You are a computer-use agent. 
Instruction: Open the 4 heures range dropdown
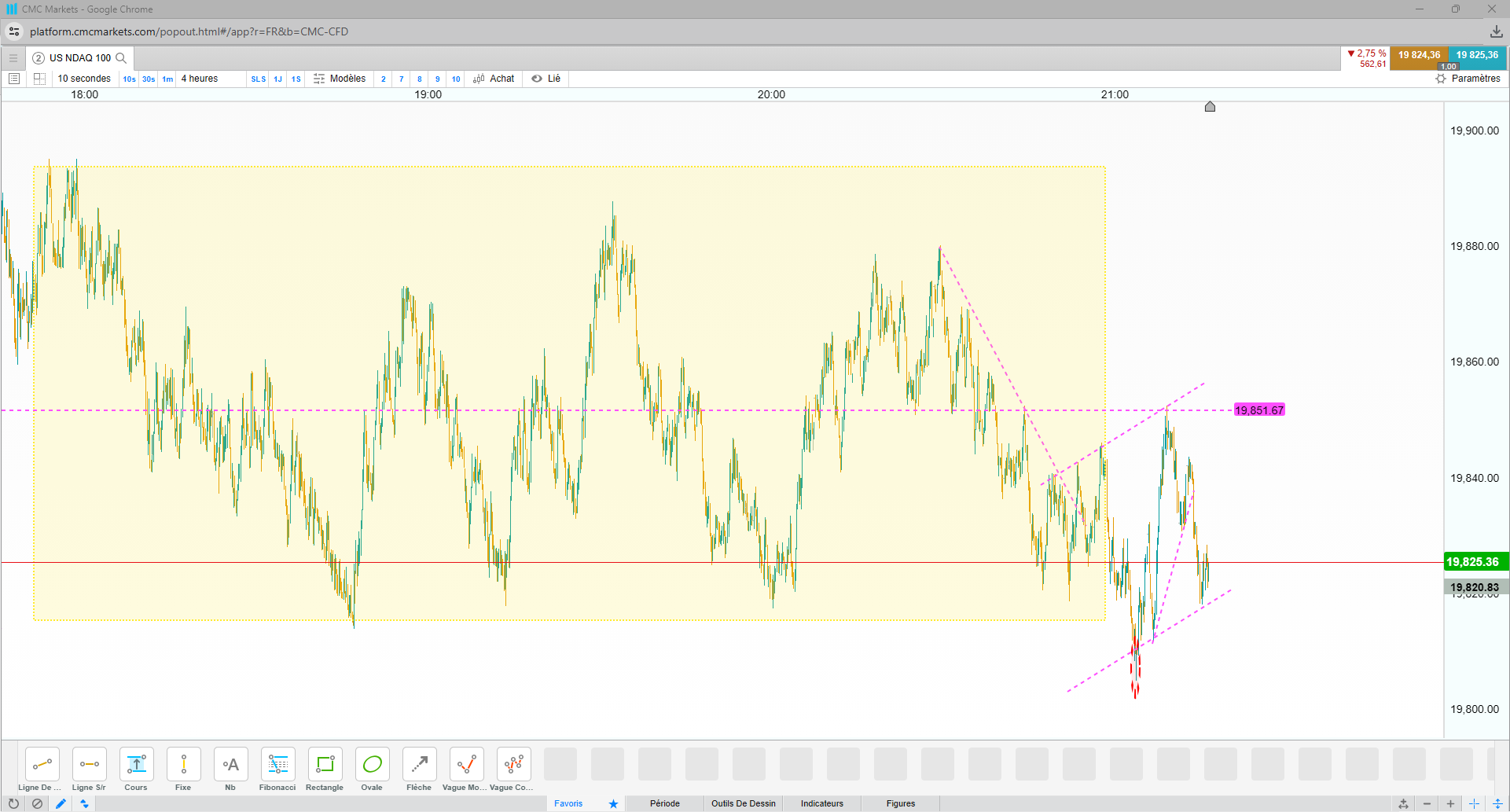200,79
